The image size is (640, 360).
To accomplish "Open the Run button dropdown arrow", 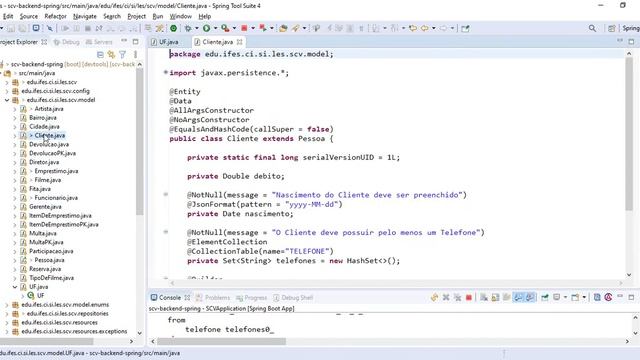I will click(x=215, y=28).
